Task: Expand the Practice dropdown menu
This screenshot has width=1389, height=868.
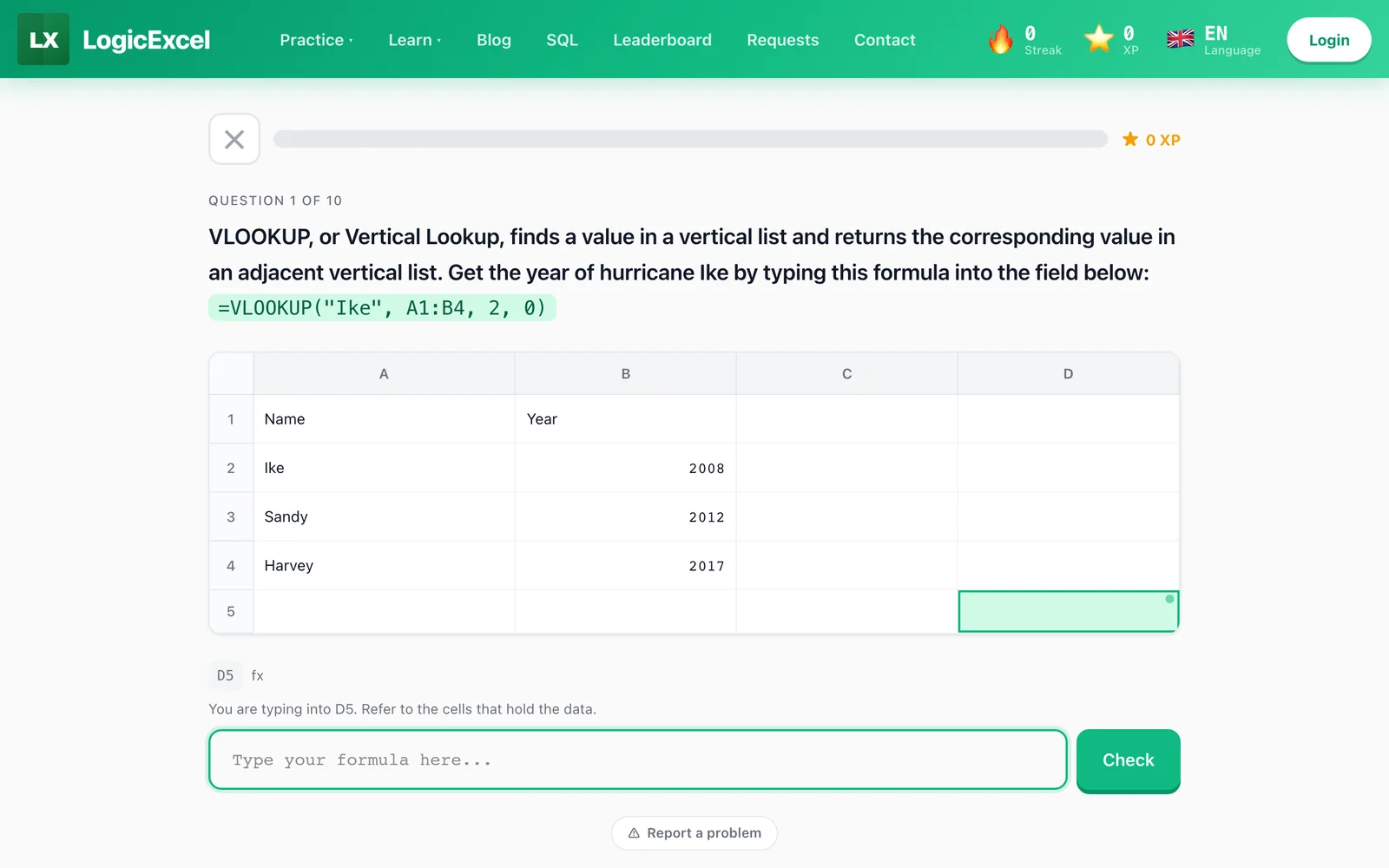Action: coord(316,40)
